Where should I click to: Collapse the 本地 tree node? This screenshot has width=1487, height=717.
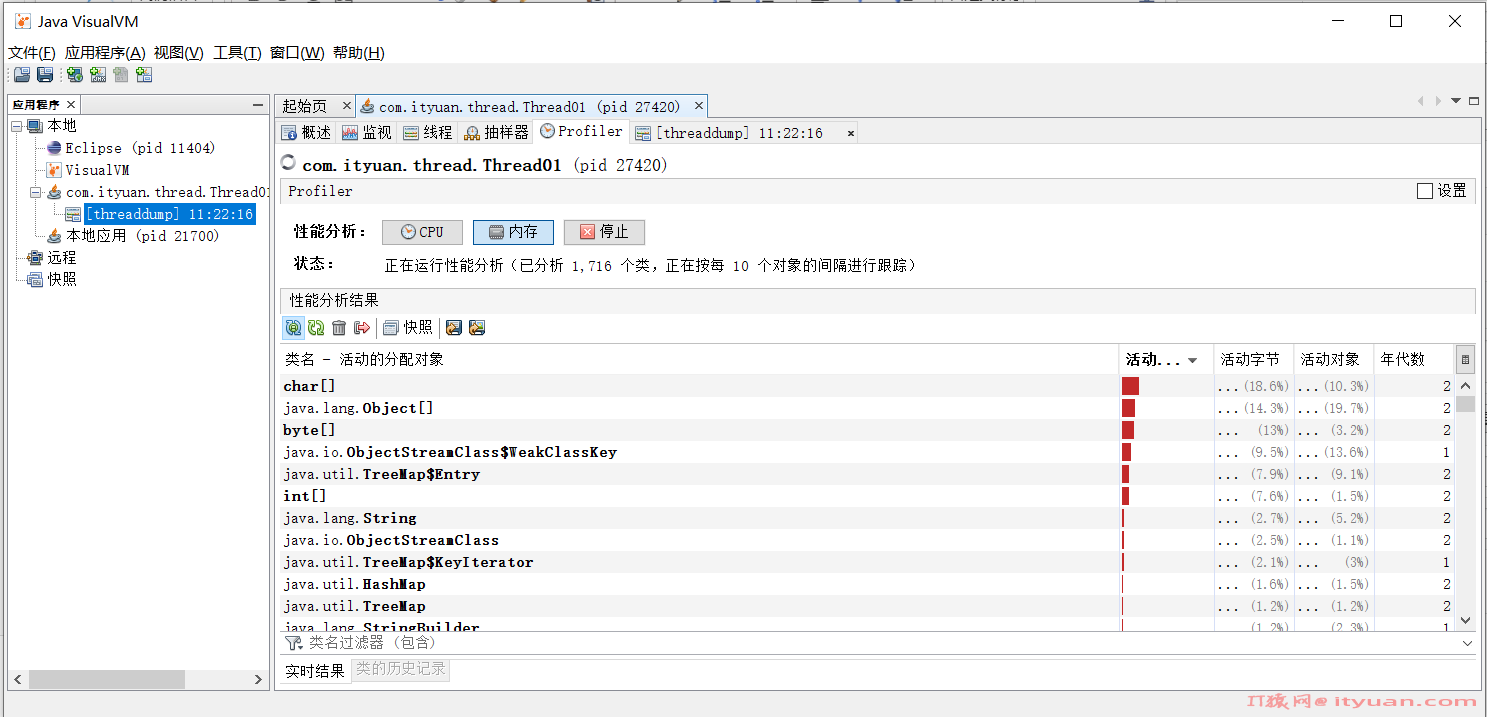[17, 126]
